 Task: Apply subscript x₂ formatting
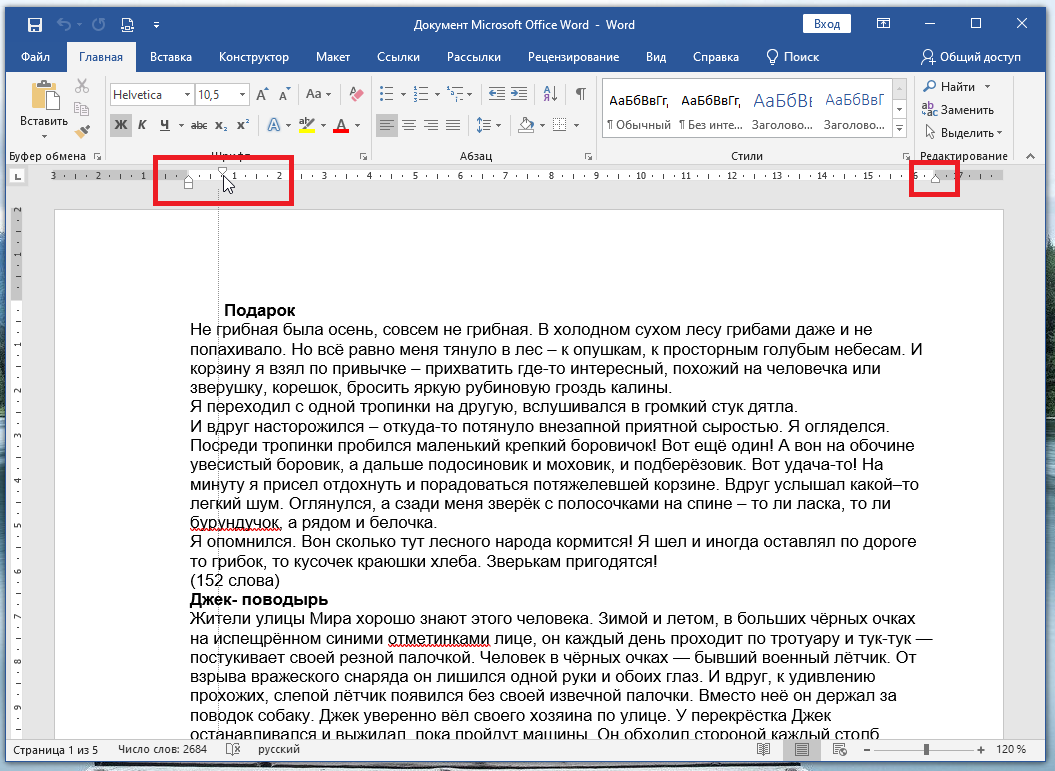(221, 125)
